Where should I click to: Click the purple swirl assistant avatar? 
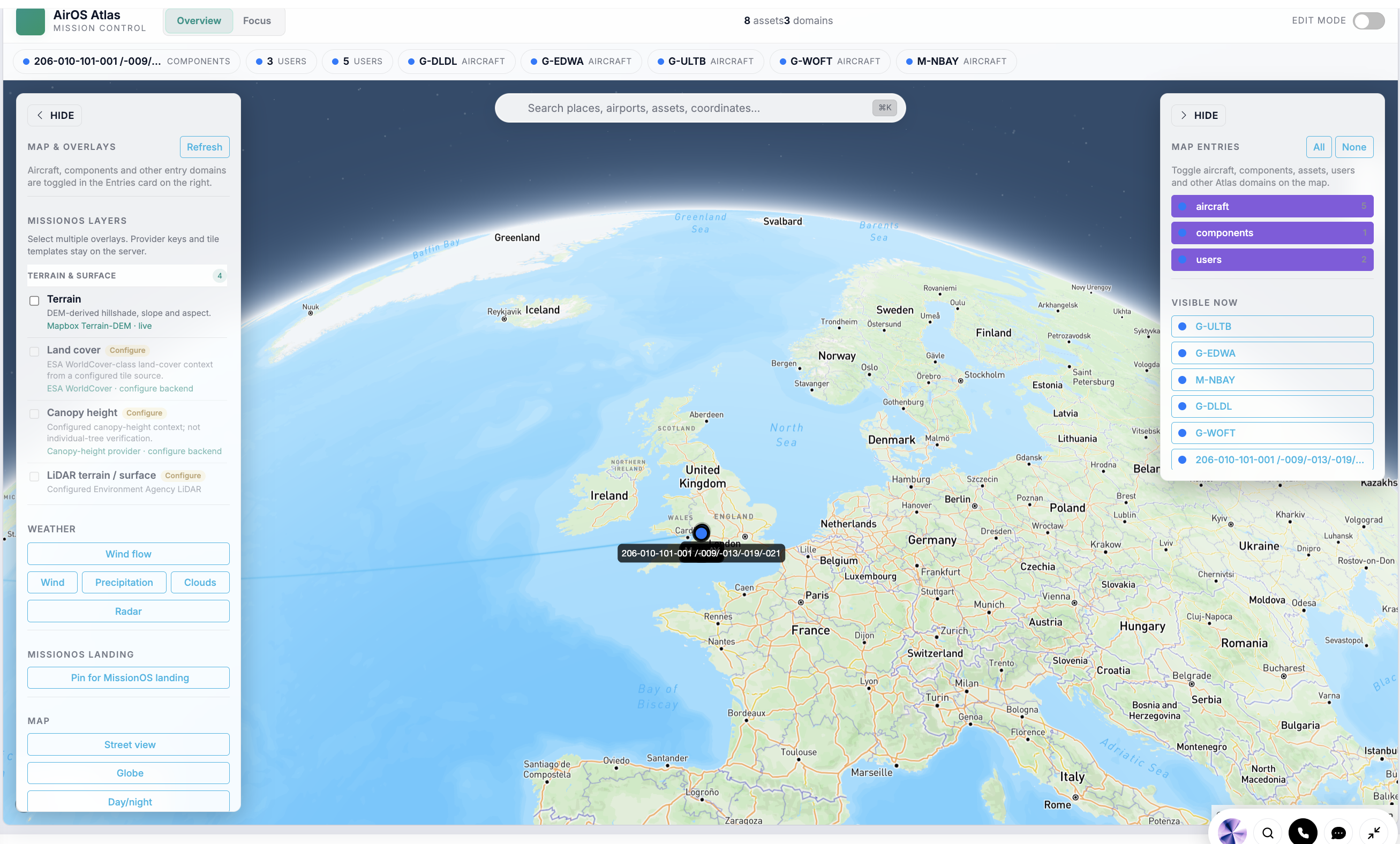point(1232,832)
